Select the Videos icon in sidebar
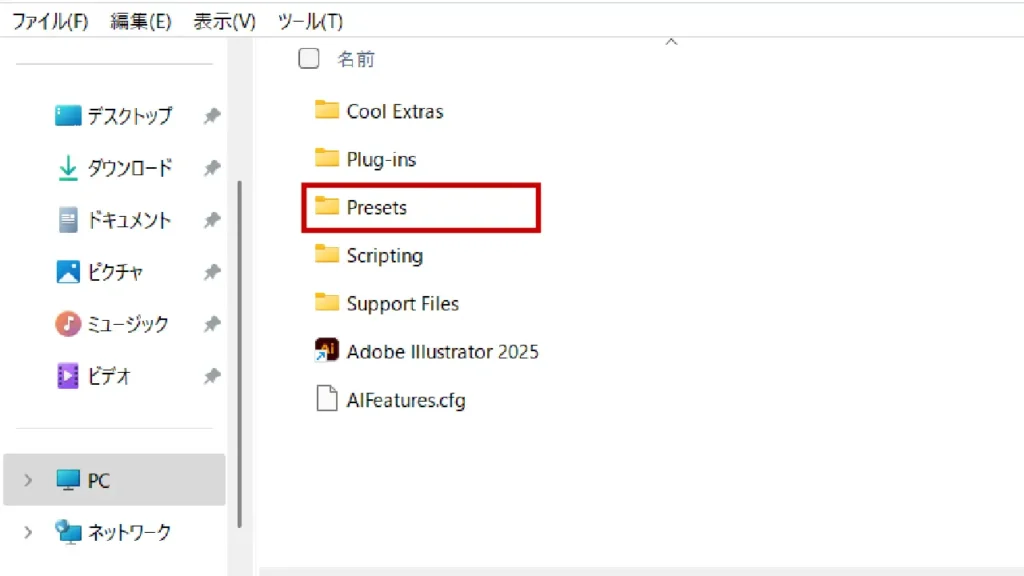This screenshot has width=1024, height=576. [68, 376]
